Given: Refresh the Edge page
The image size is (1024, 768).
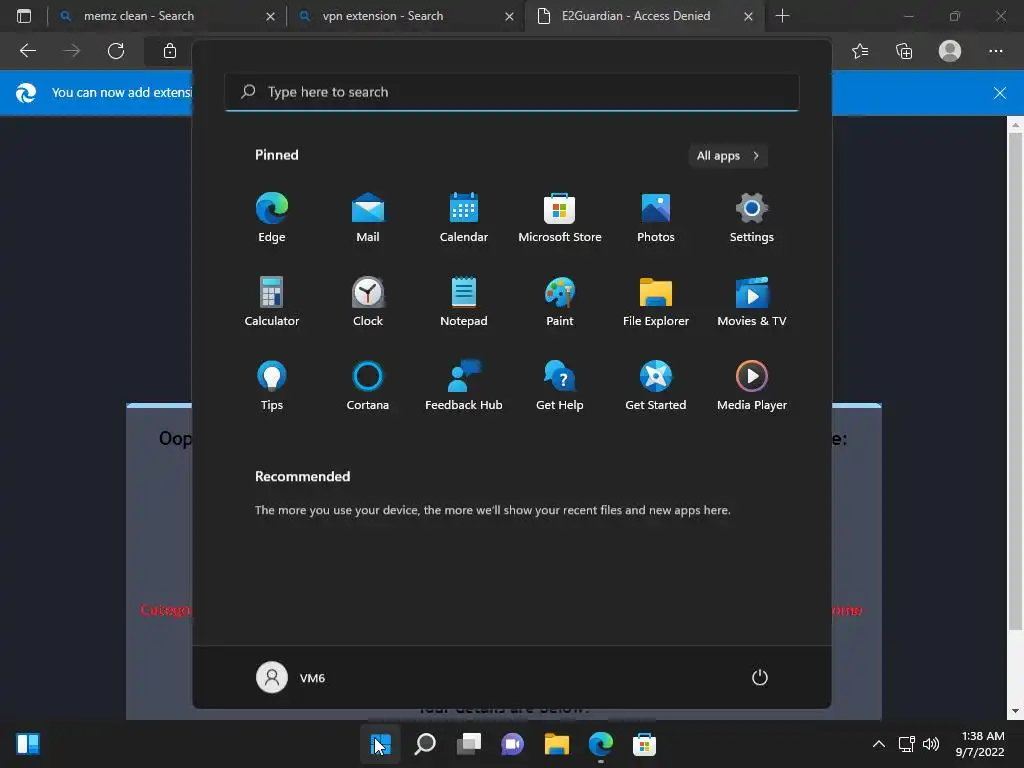Looking at the screenshot, I should click(116, 51).
